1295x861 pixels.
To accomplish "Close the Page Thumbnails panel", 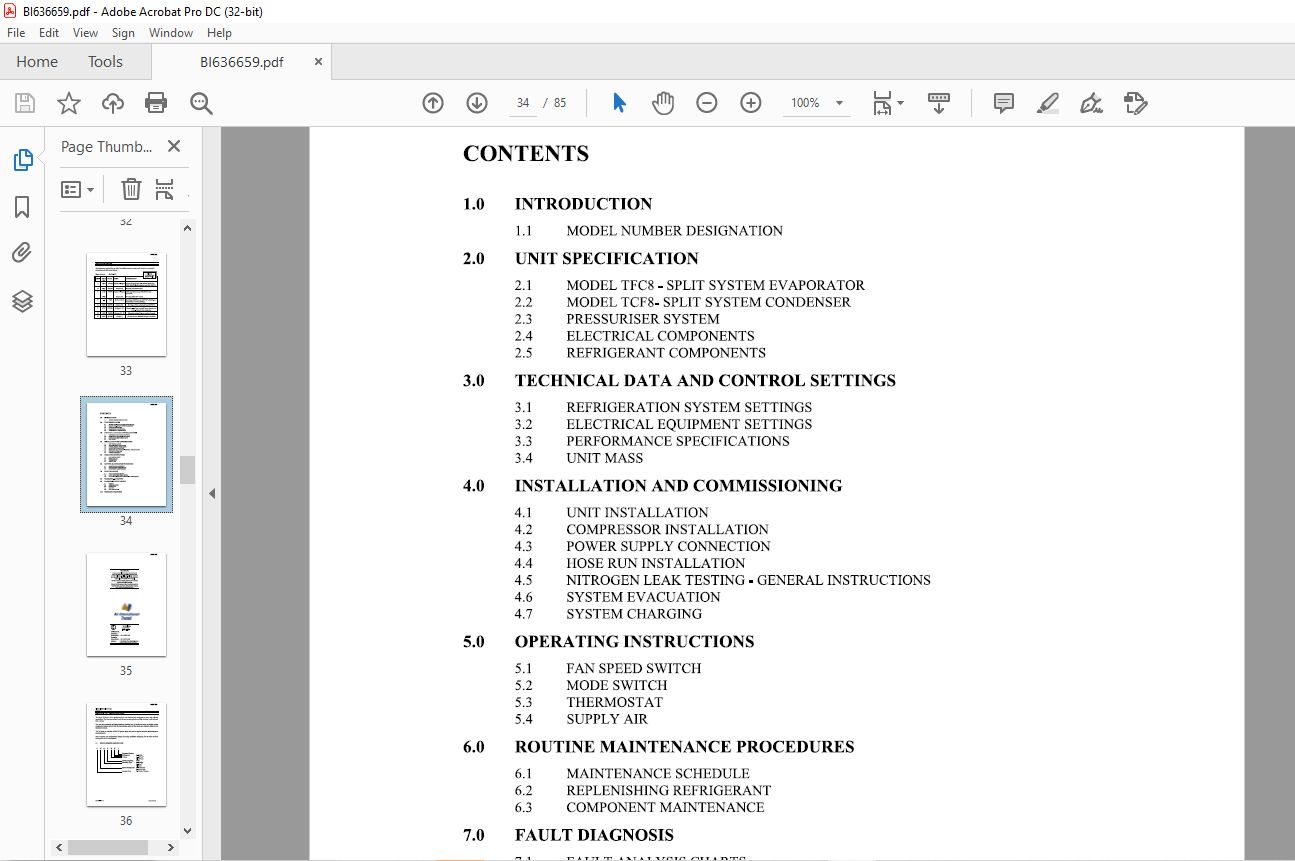I will [174, 146].
